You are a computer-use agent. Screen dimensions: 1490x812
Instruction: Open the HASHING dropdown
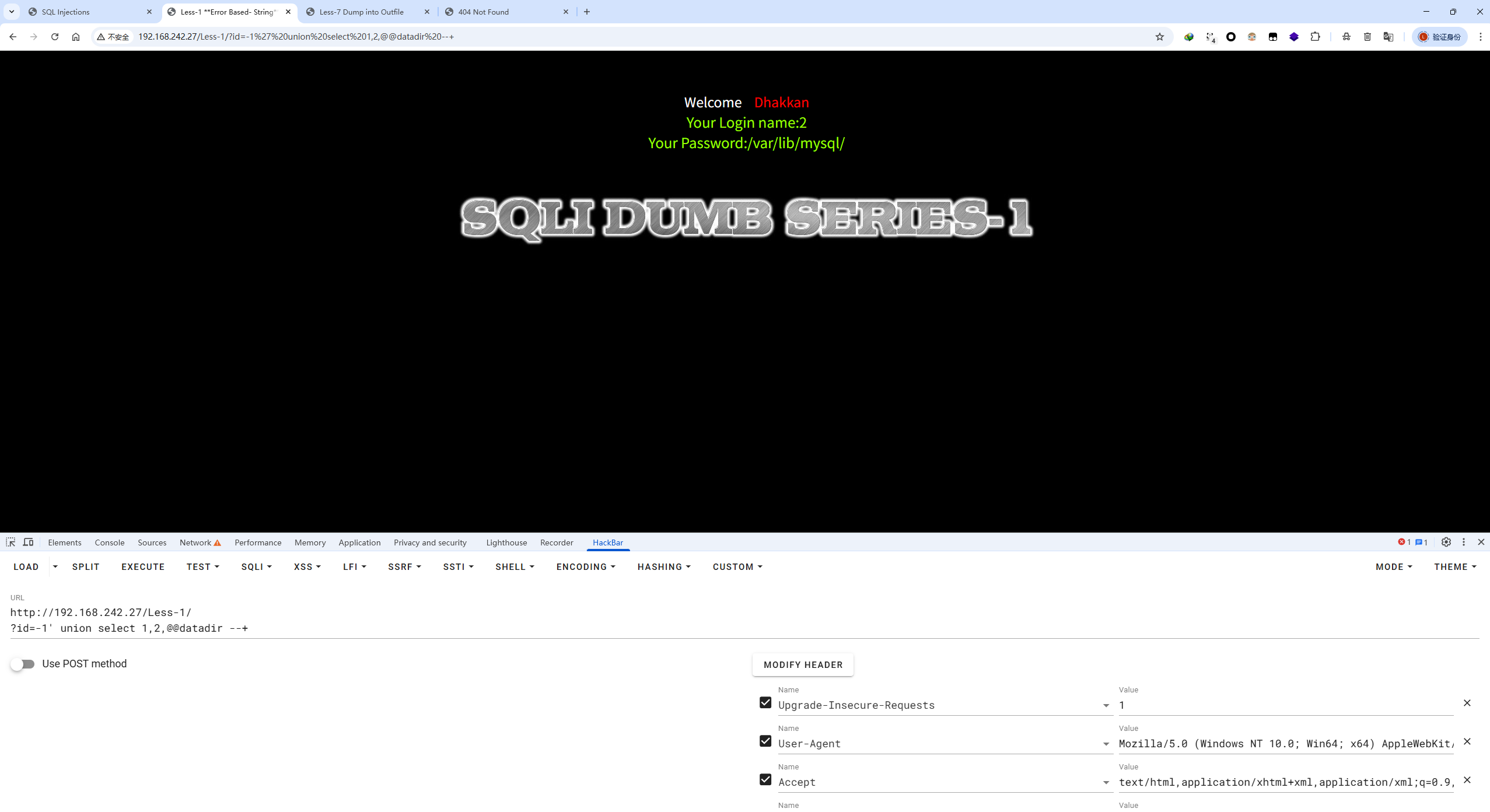[664, 567]
